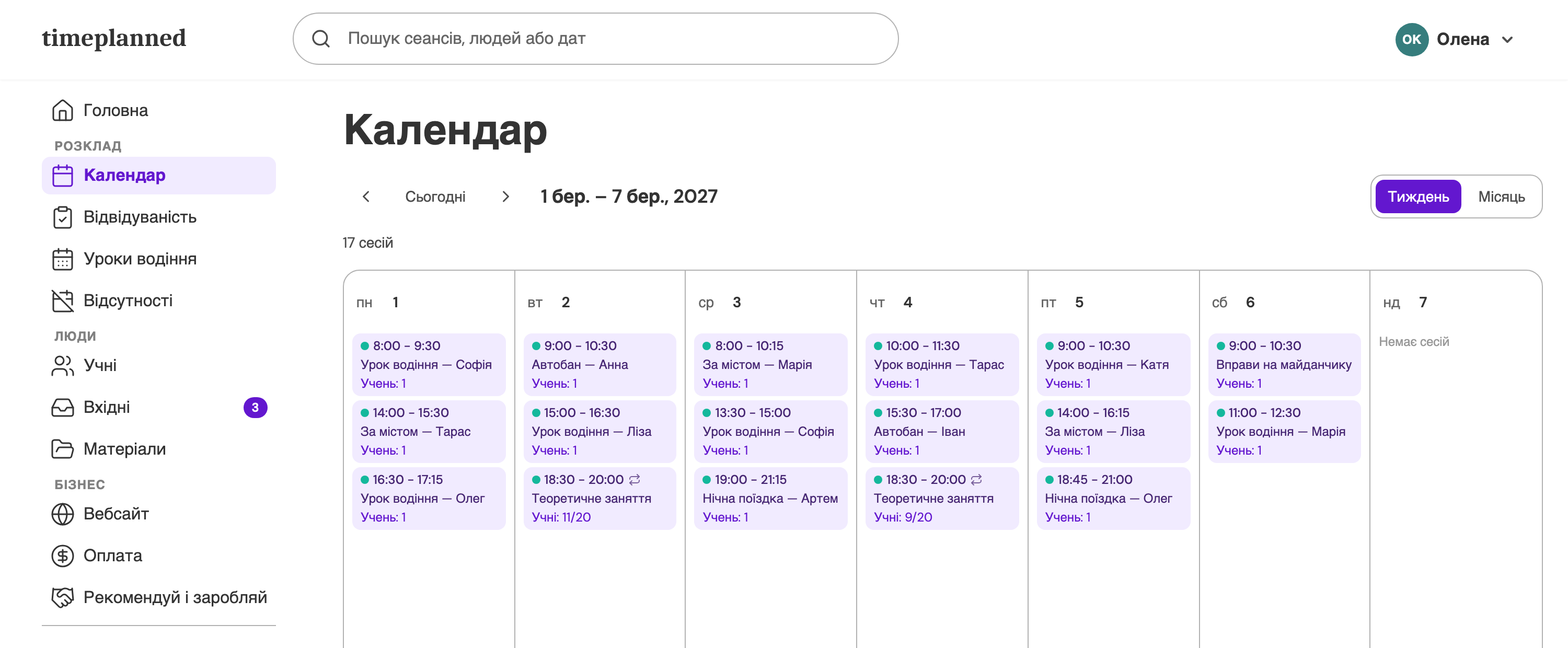Switch to Тиждень view
This screenshot has height=648, width=1568.
1417,196
